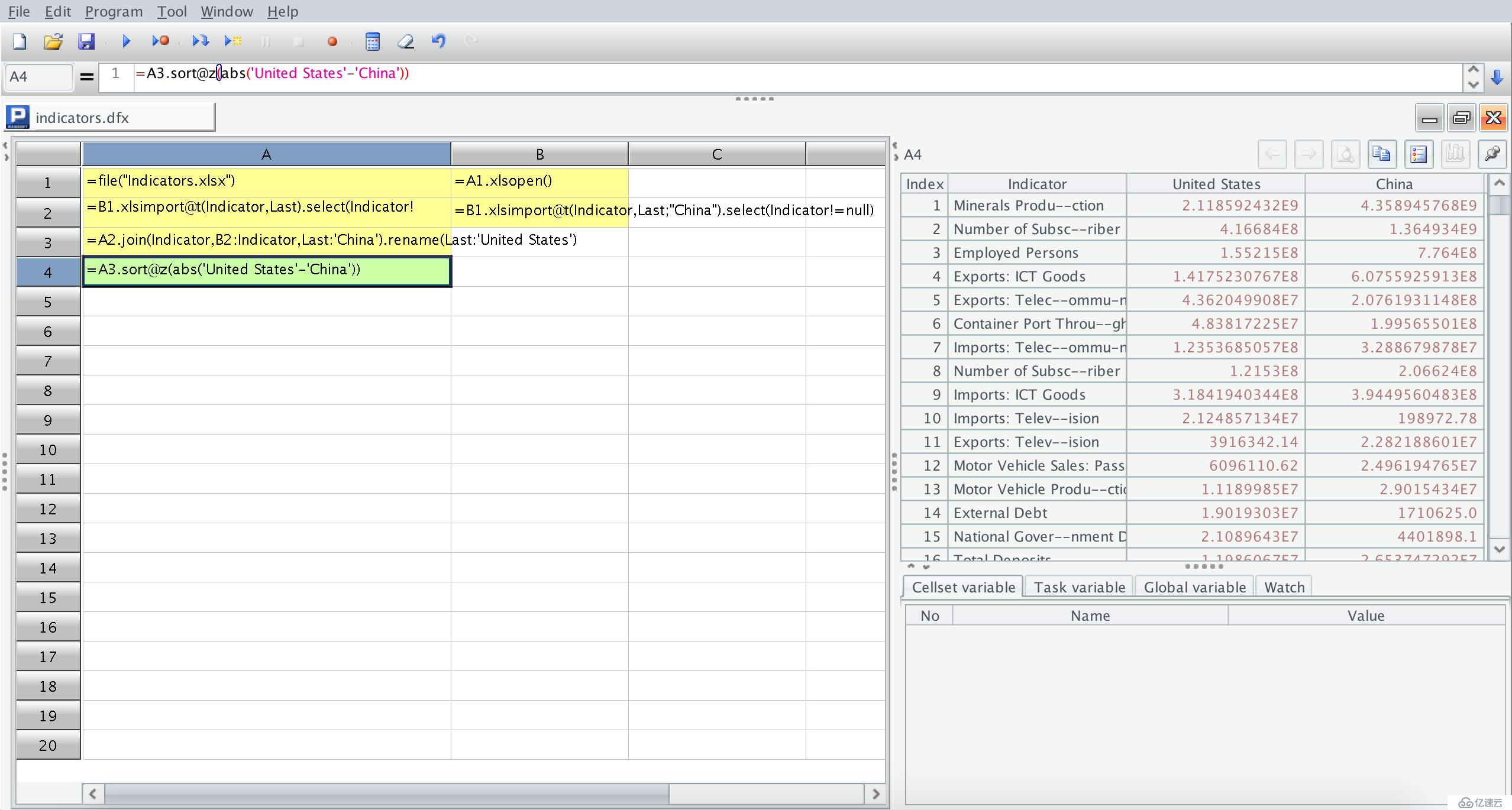
Task: Click the Stop/Pause execution icon
Action: tap(265, 41)
